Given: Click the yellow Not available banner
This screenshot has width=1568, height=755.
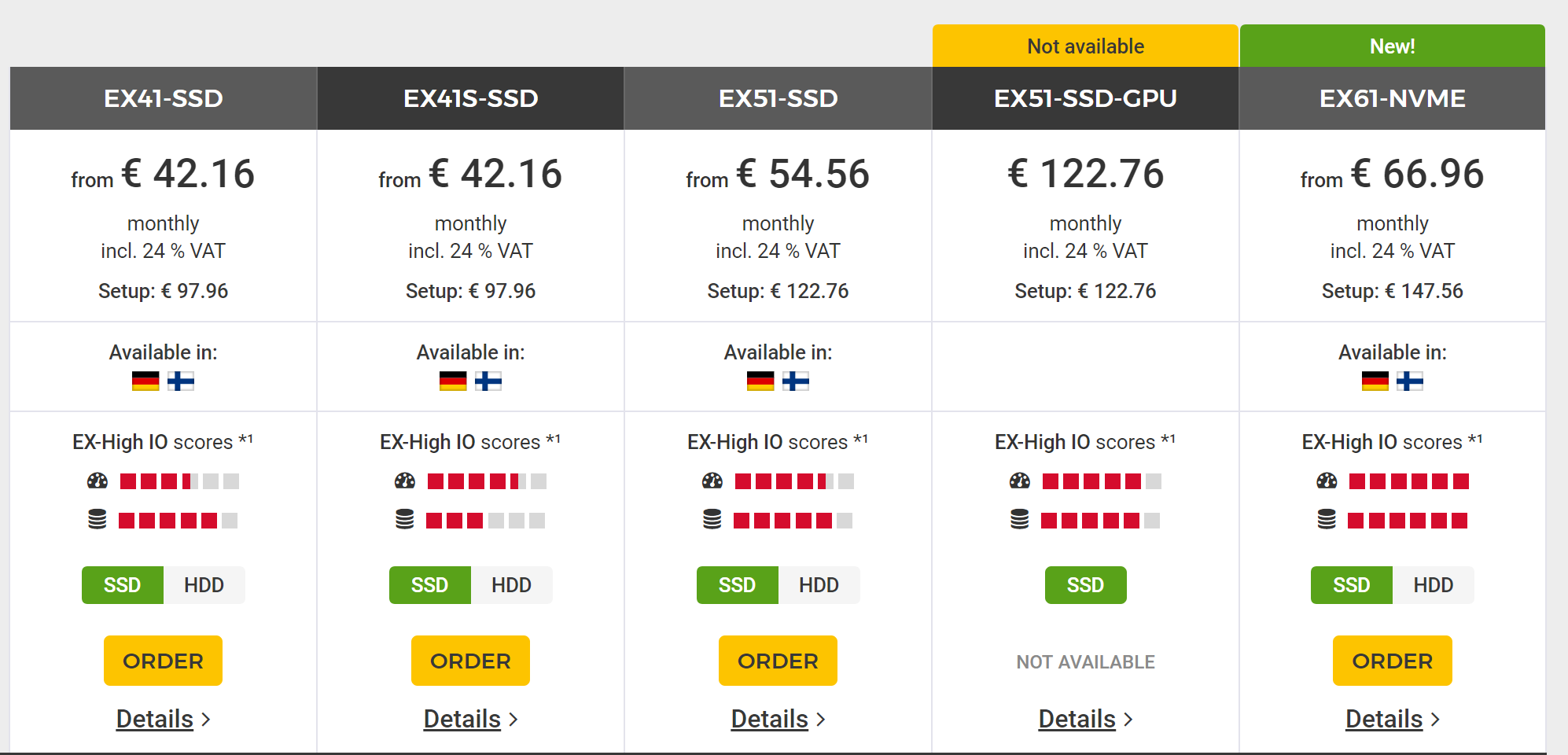Looking at the screenshot, I should click(1086, 46).
